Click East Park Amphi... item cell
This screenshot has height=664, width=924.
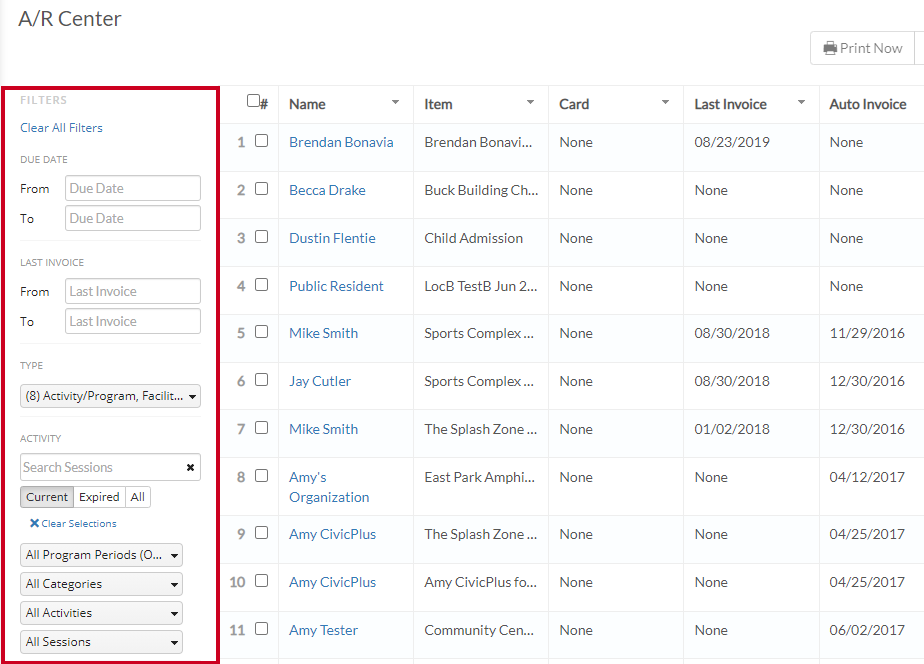pyautogui.click(x=480, y=477)
